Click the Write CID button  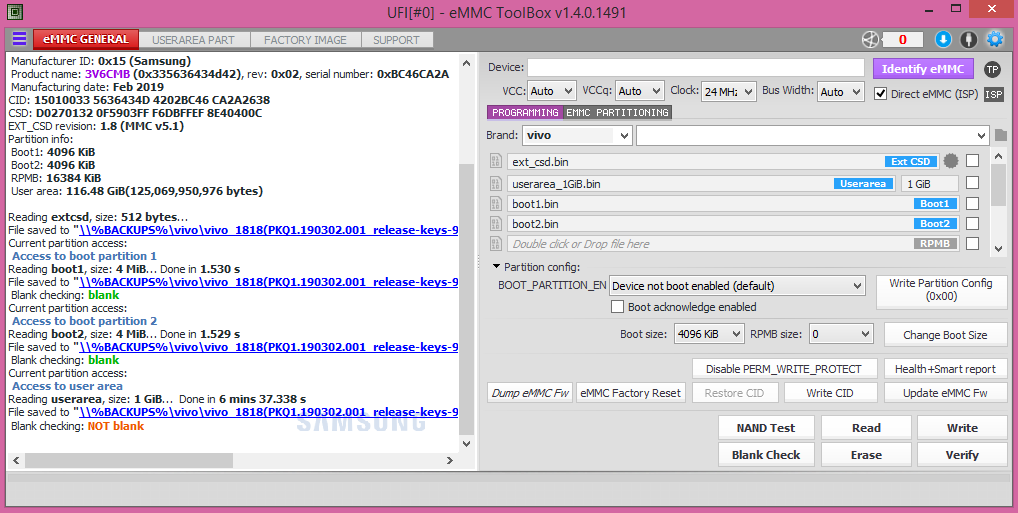click(830, 393)
